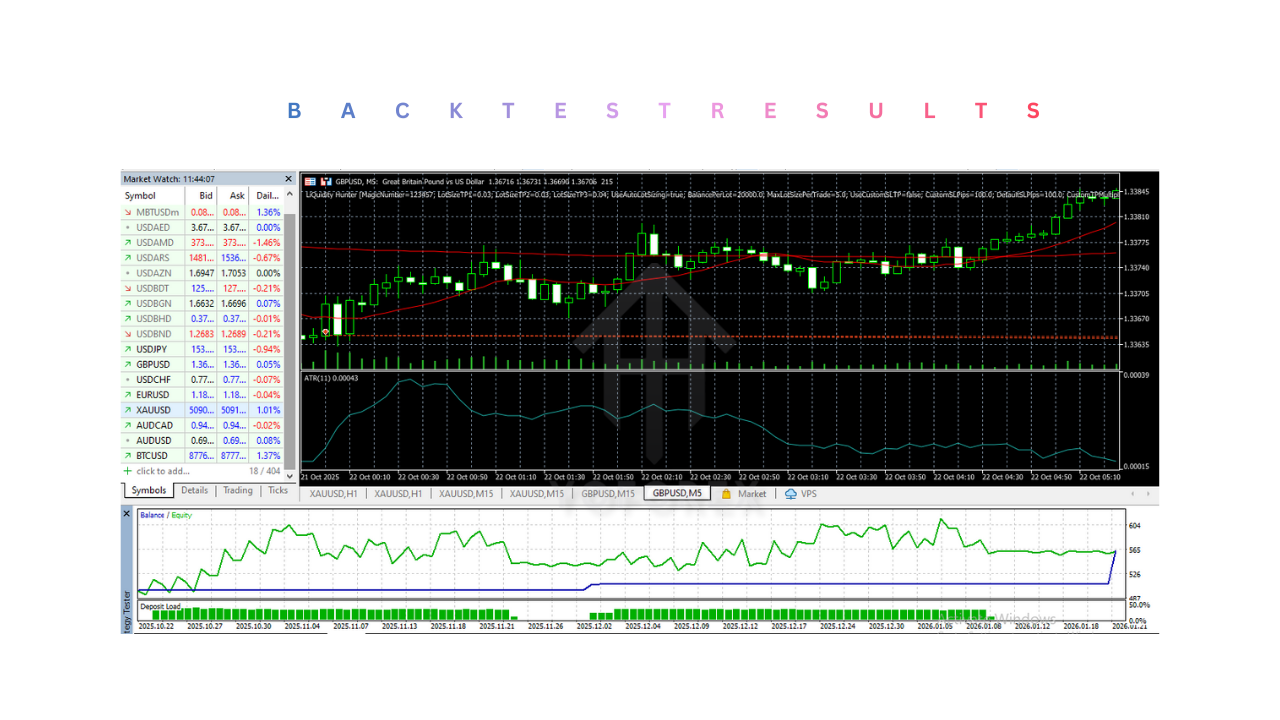
Task: Switch to the Details tab in Market Watch
Action: (x=194, y=490)
